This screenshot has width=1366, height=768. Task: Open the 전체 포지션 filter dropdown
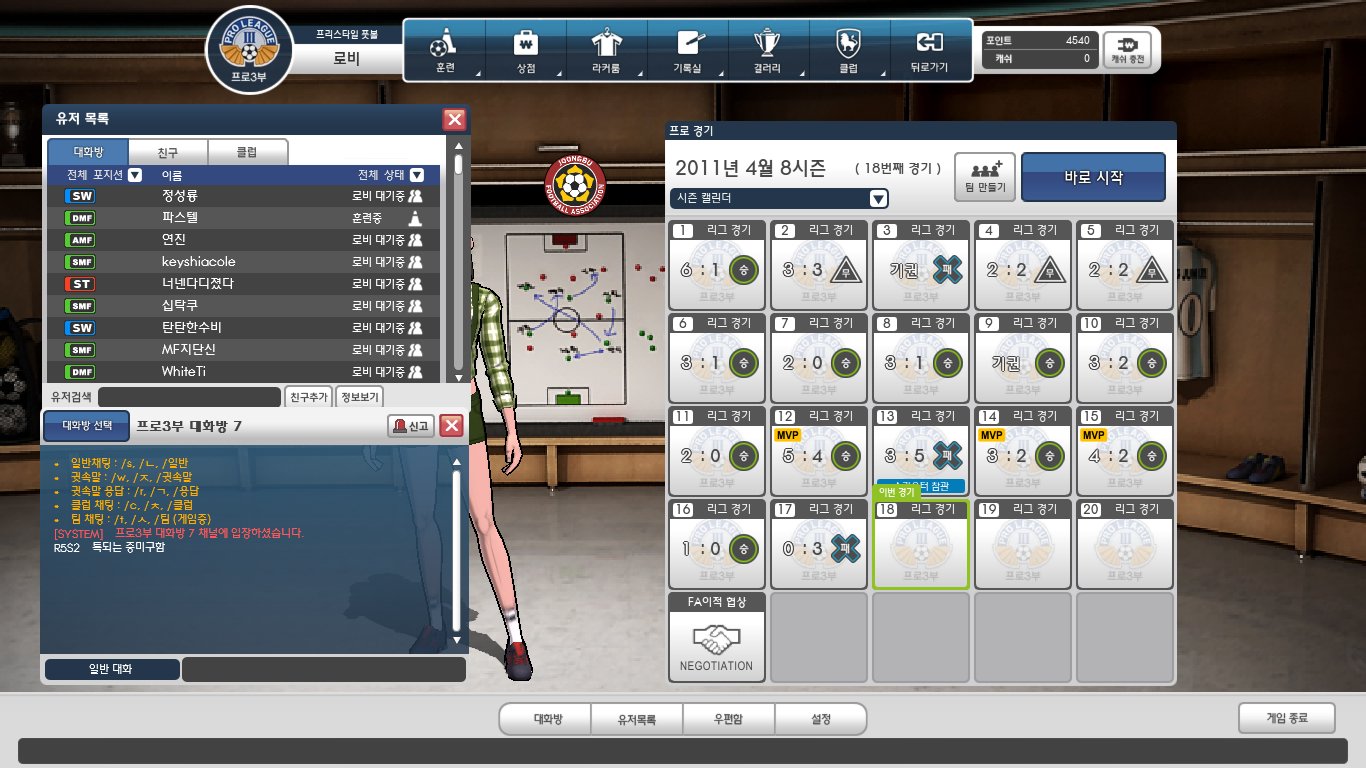click(x=135, y=175)
